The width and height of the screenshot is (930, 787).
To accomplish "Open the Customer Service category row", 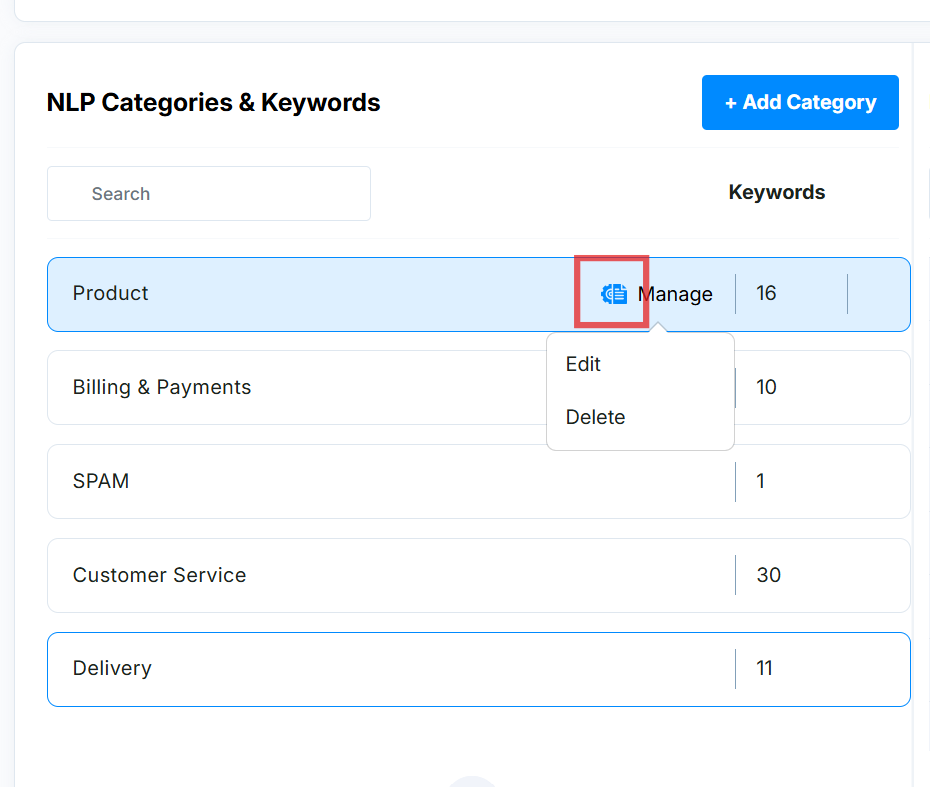I will [x=159, y=575].
